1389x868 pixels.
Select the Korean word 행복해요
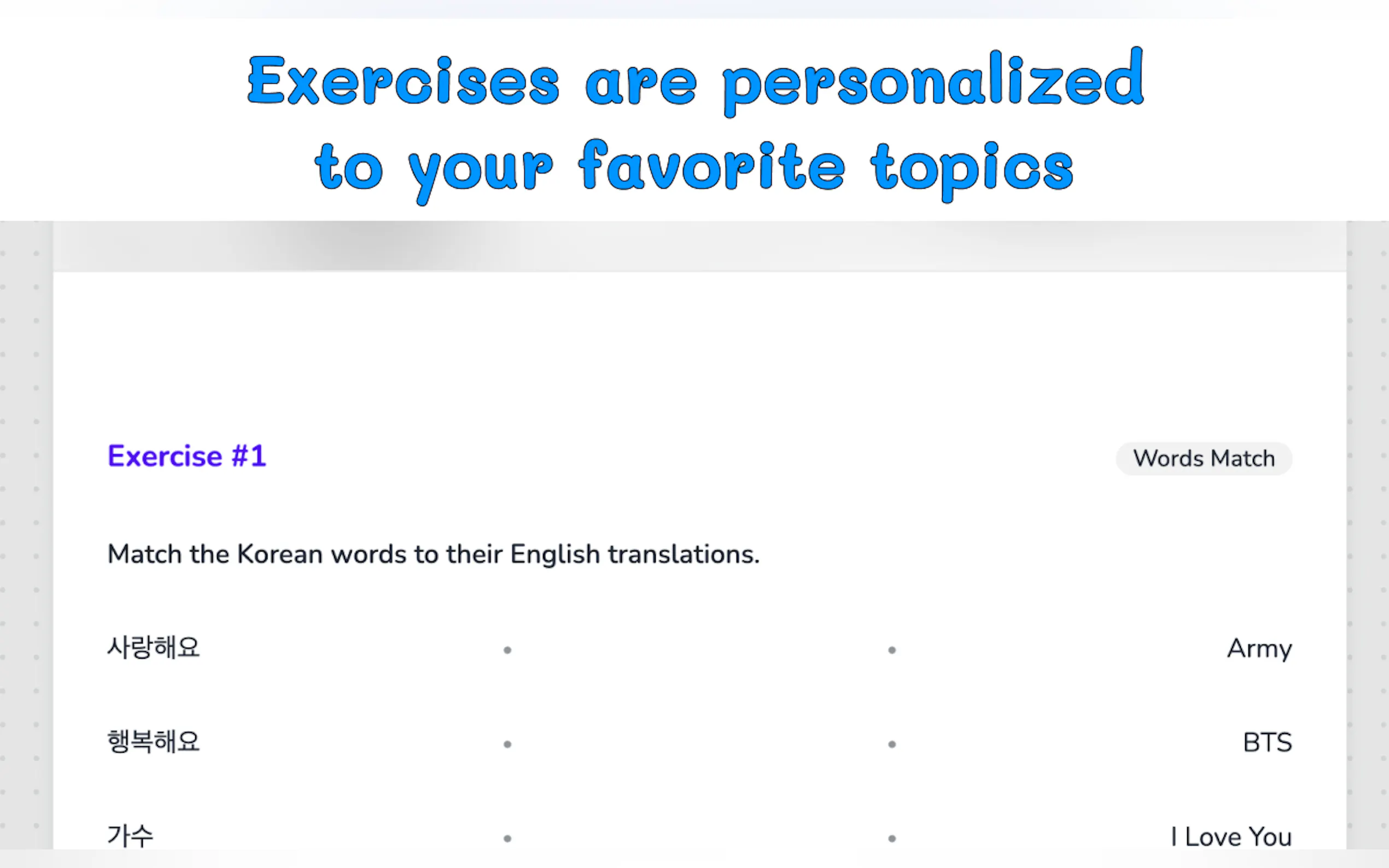153,742
